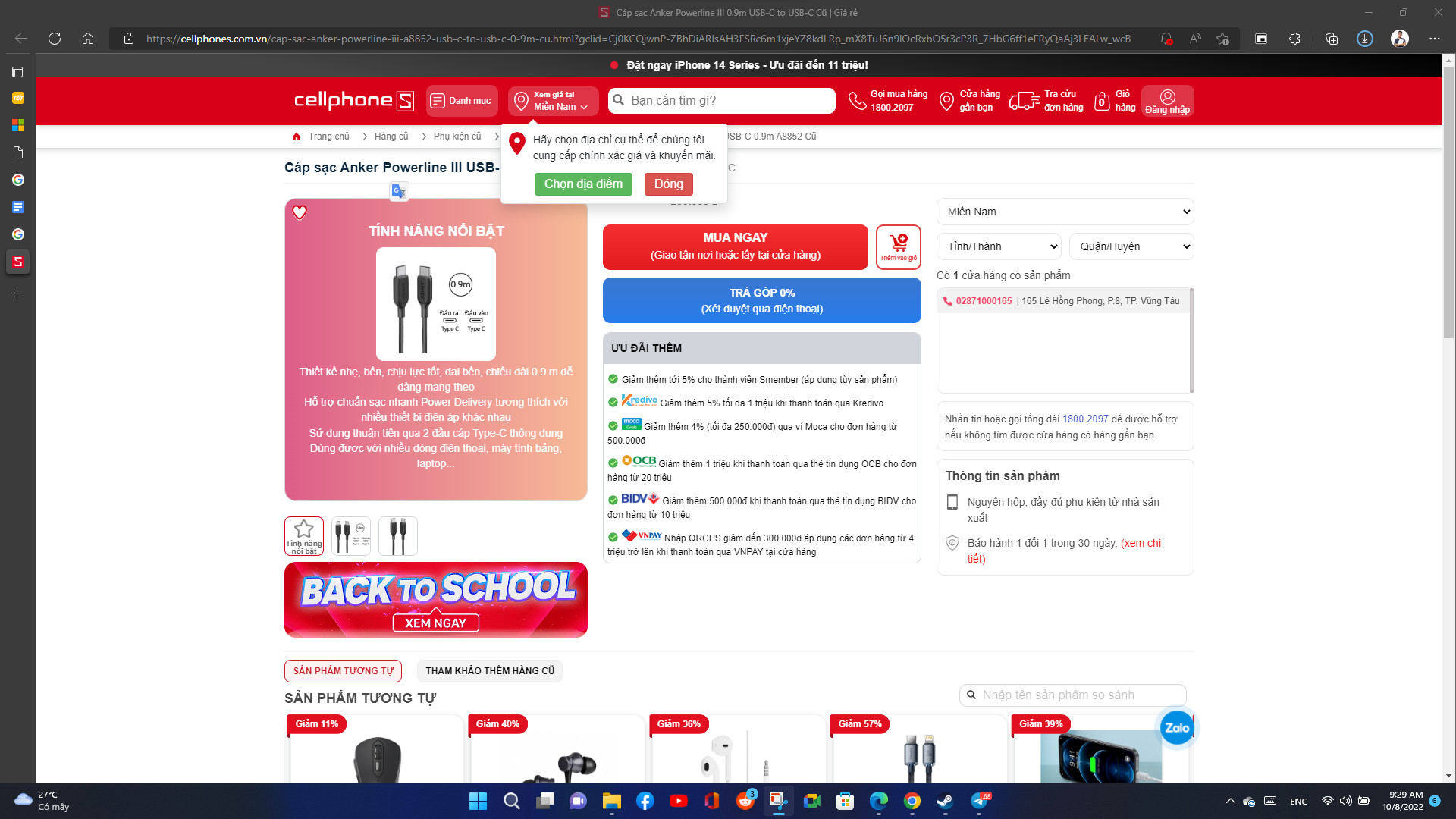The height and width of the screenshot is (819, 1456).
Task: Open browser Extensions puzzle icon
Action: (x=1294, y=39)
